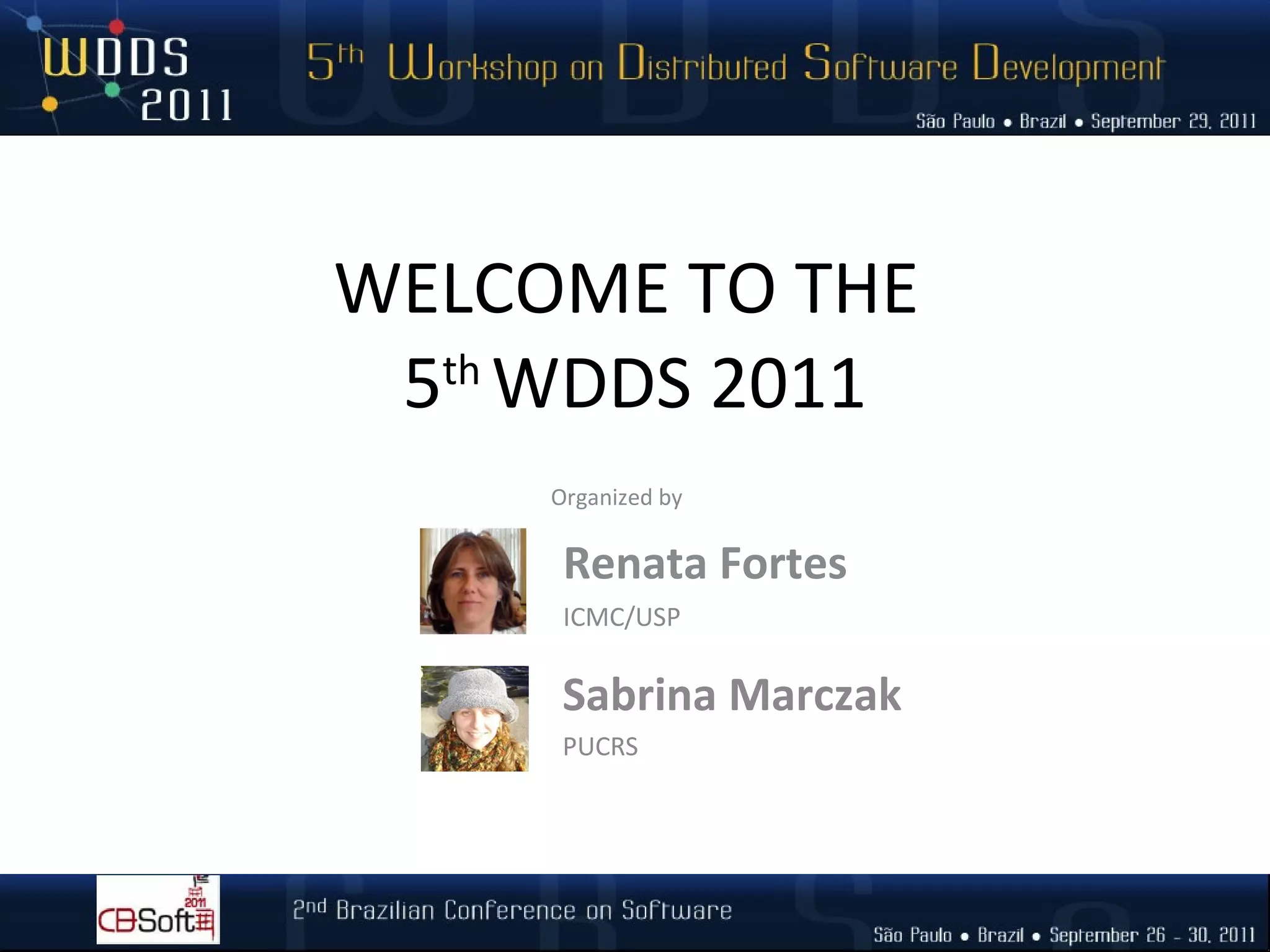Viewport: 1270px width, 952px height.
Task: Click the PUCRS affiliation text
Action: pyautogui.click(x=600, y=747)
